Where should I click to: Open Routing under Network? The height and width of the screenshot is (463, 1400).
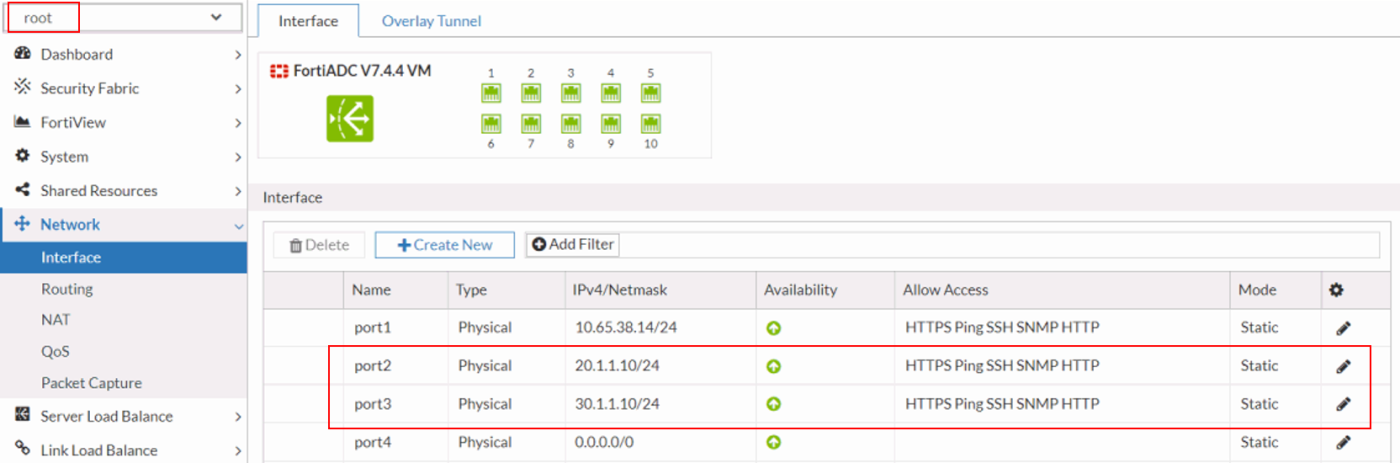pyautogui.click(x=67, y=289)
